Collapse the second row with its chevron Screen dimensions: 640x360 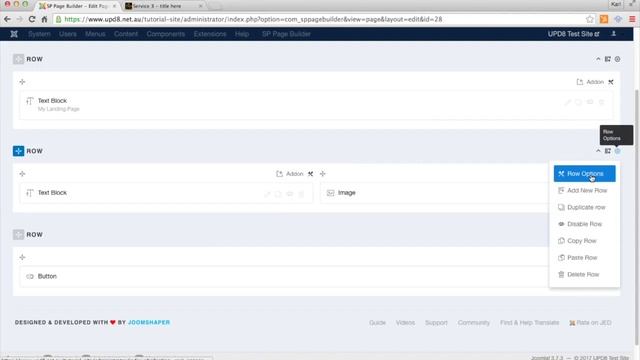(598, 151)
